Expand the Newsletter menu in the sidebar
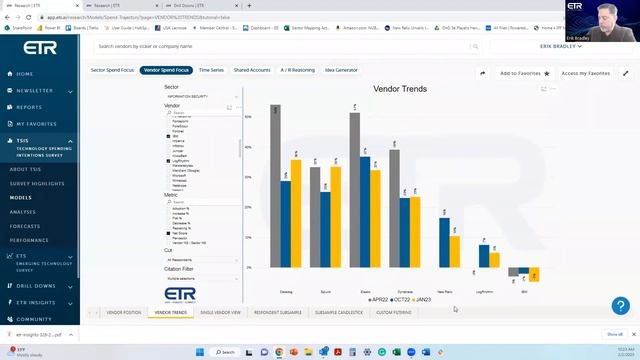 [70, 91]
